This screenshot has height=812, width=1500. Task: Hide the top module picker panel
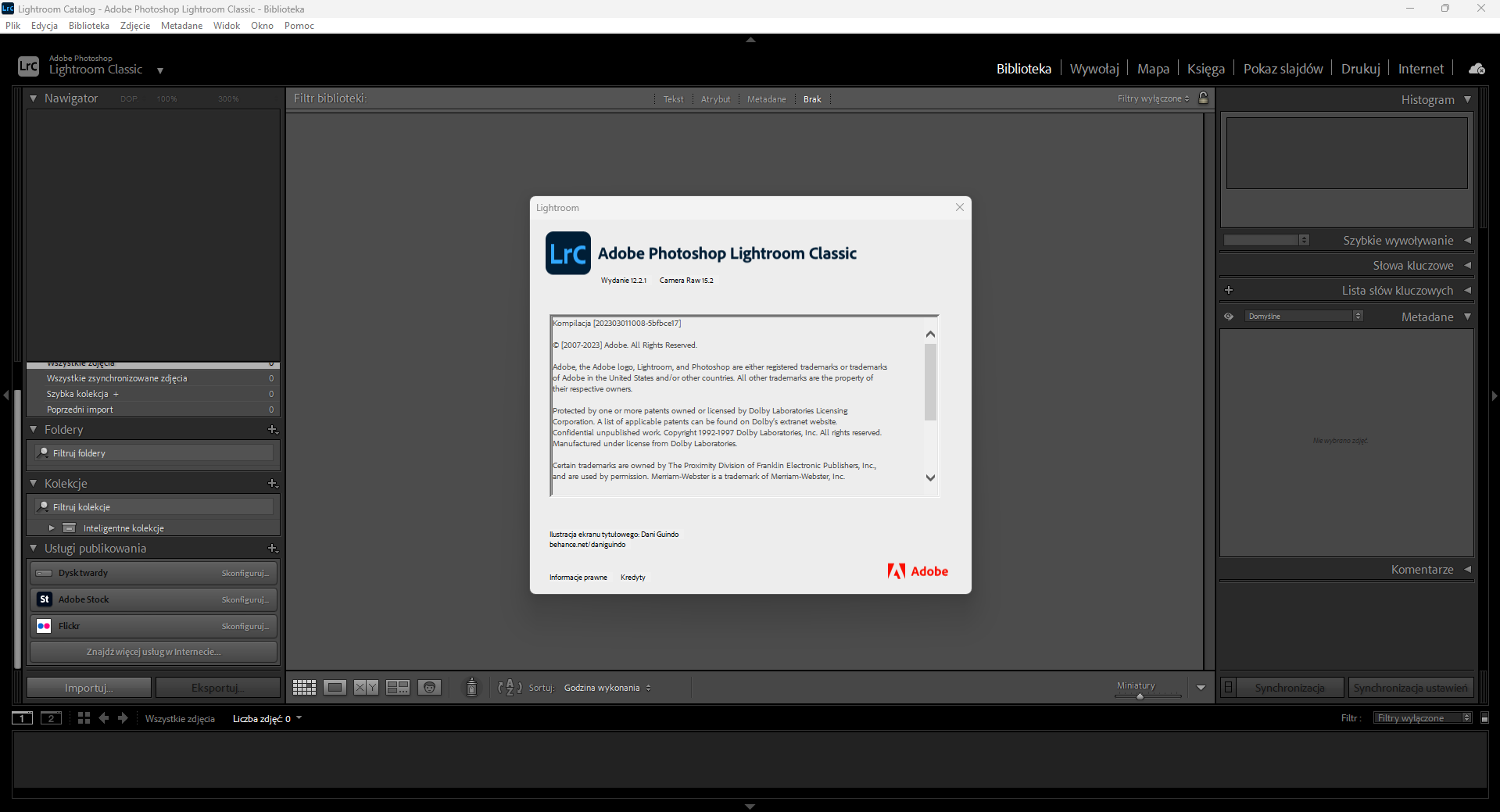(x=750, y=39)
